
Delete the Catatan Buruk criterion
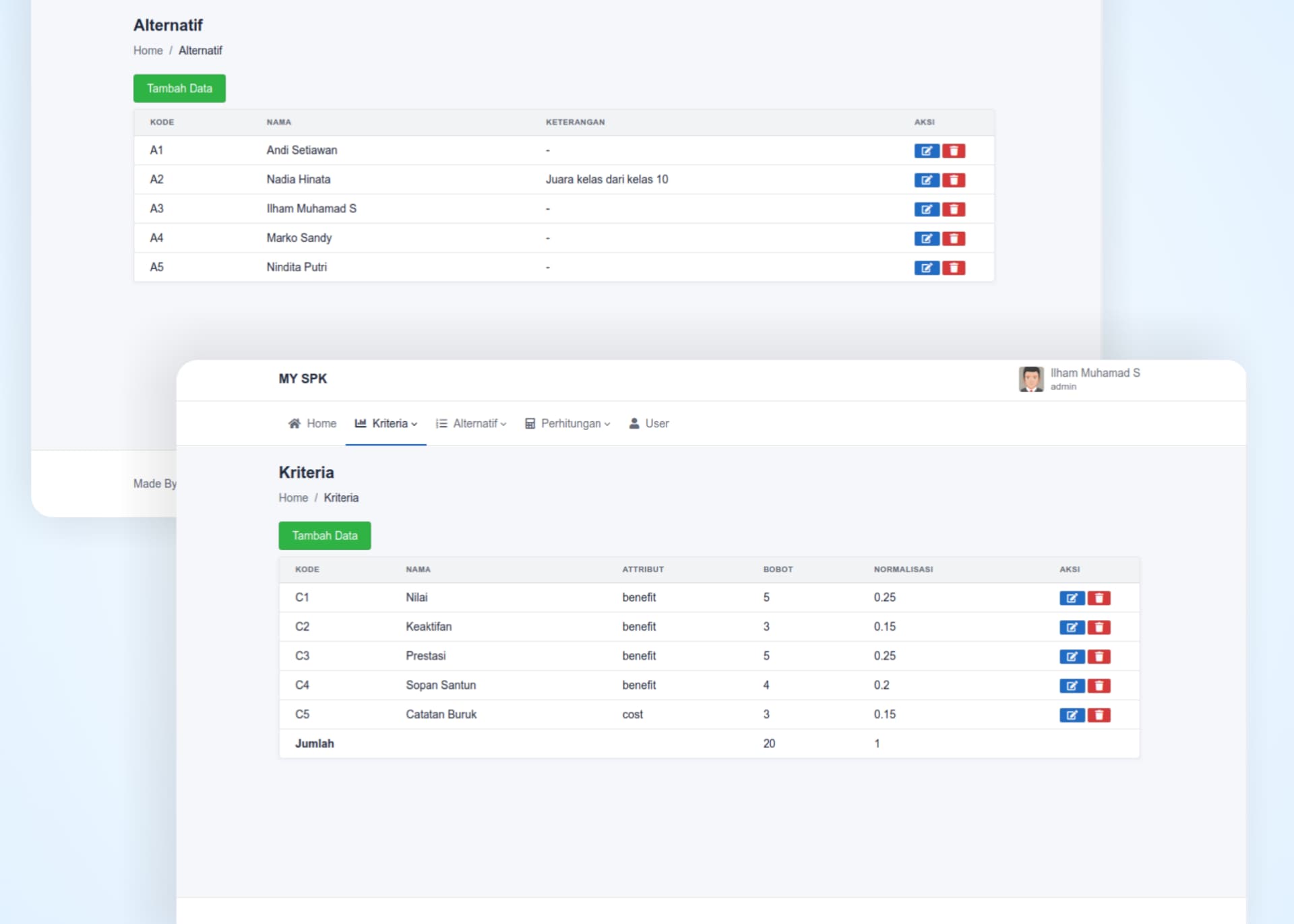(1099, 715)
